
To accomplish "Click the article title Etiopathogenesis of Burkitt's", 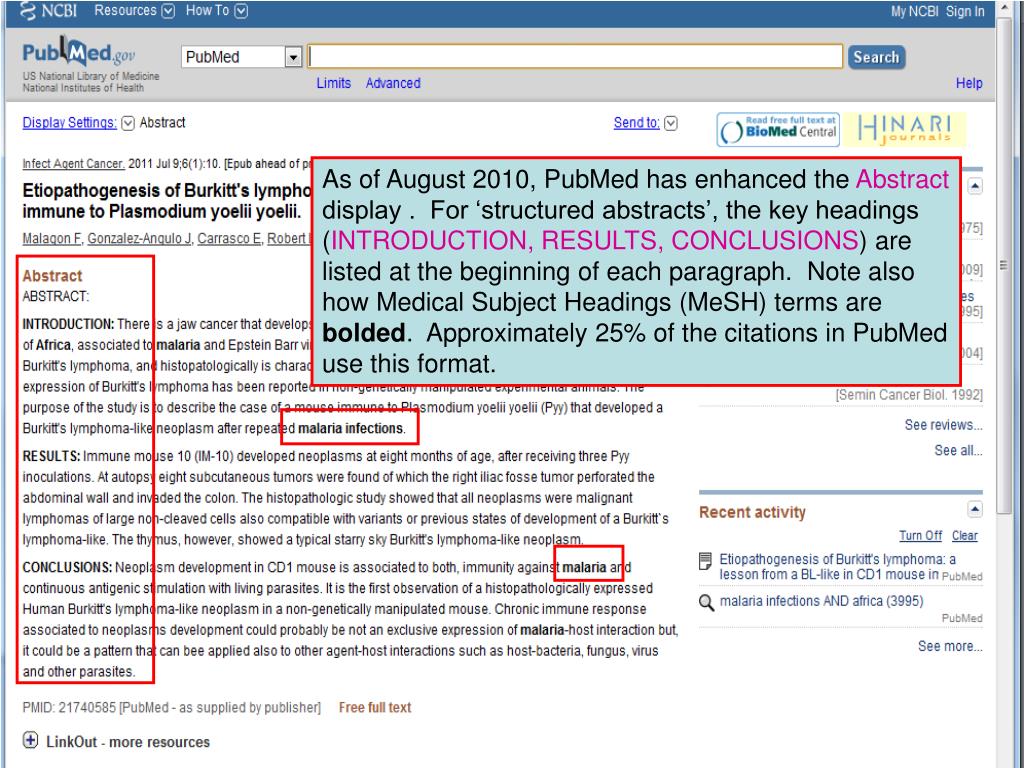I will (x=167, y=201).
